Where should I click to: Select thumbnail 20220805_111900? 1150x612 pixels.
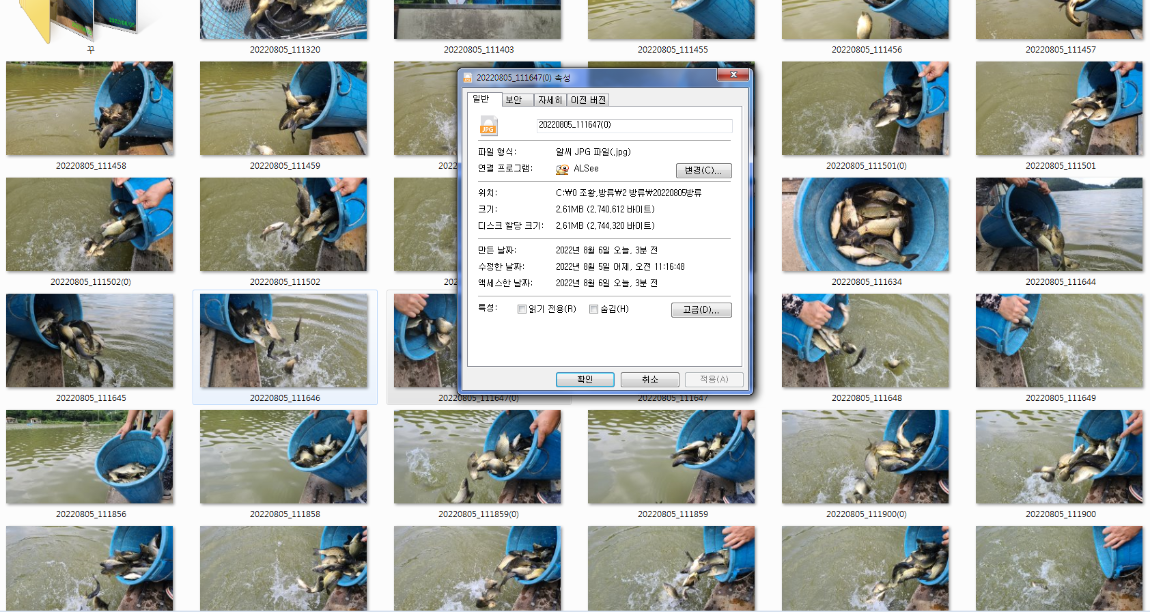pyautogui.click(x=1059, y=456)
